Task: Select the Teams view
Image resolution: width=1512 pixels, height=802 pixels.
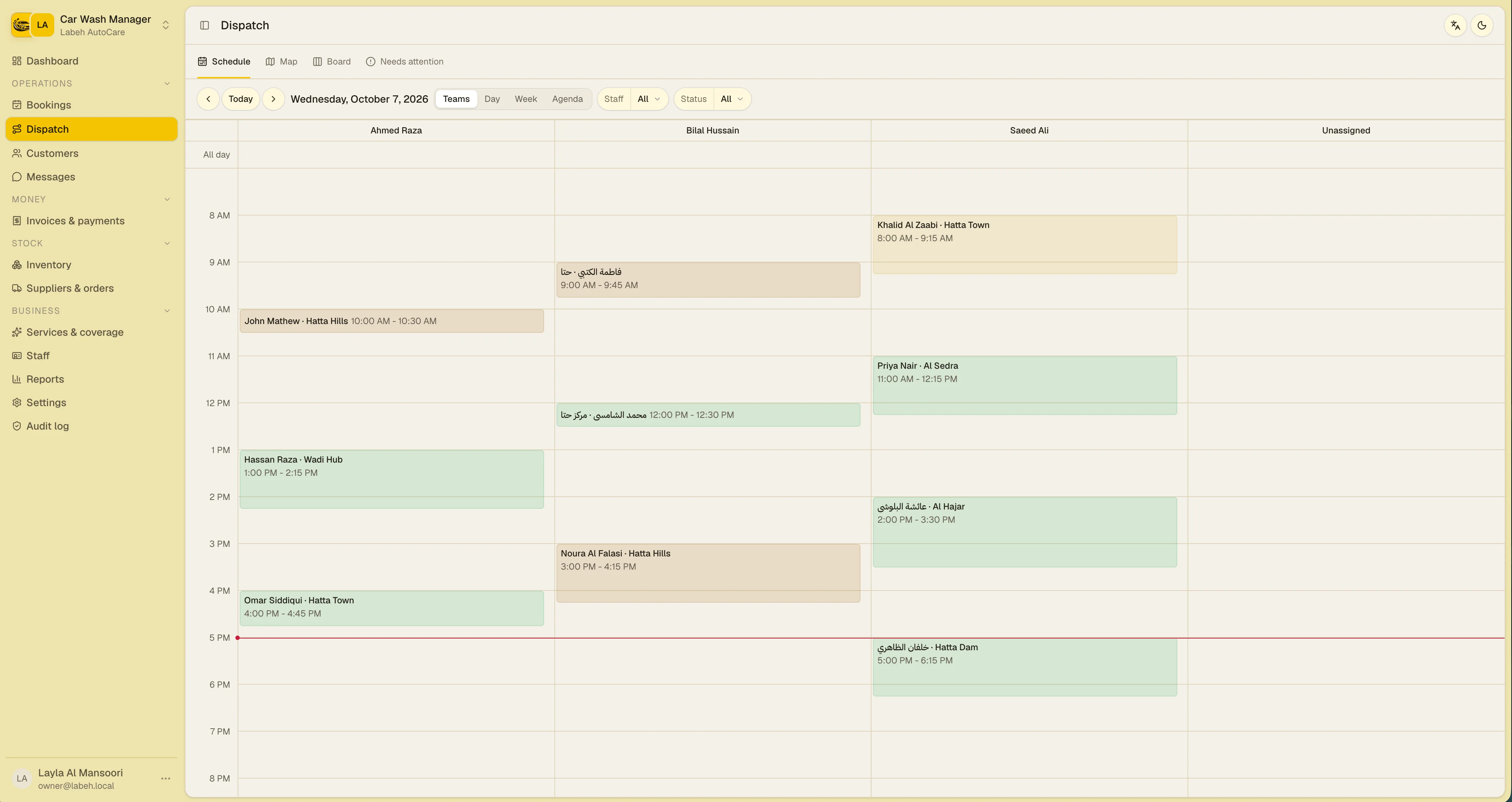Action: [x=456, y=99]
